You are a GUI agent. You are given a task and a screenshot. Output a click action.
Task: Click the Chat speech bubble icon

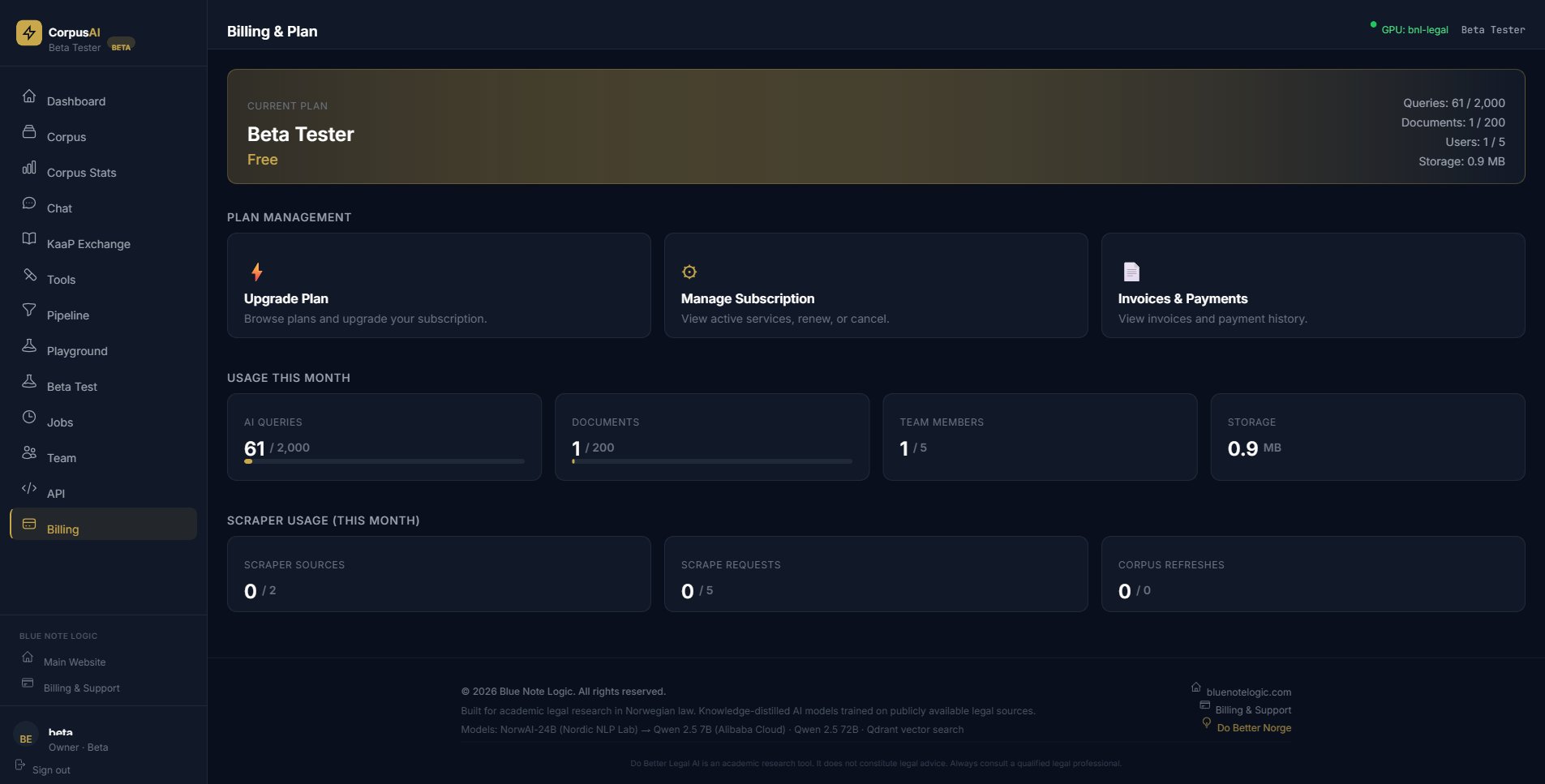tap(29, 203)
